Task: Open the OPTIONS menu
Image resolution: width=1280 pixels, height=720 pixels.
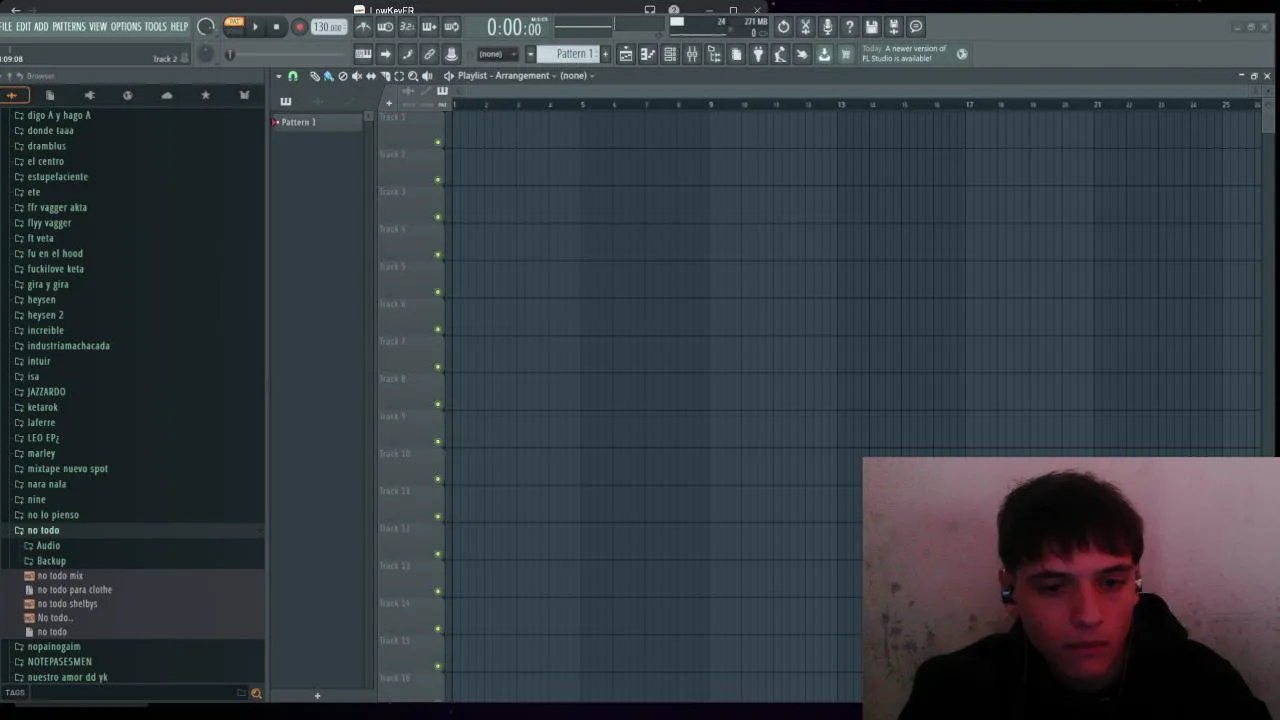Action: (126, 27)
